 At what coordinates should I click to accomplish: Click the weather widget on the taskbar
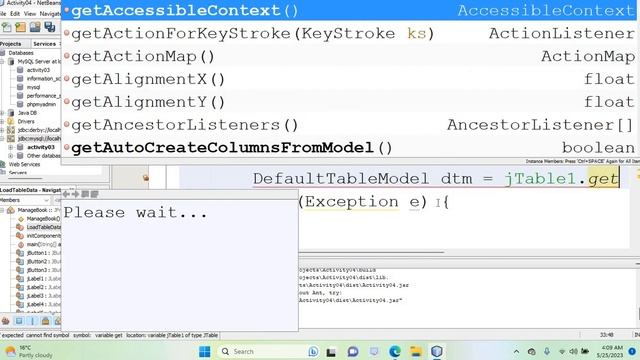tap(28, 351)
